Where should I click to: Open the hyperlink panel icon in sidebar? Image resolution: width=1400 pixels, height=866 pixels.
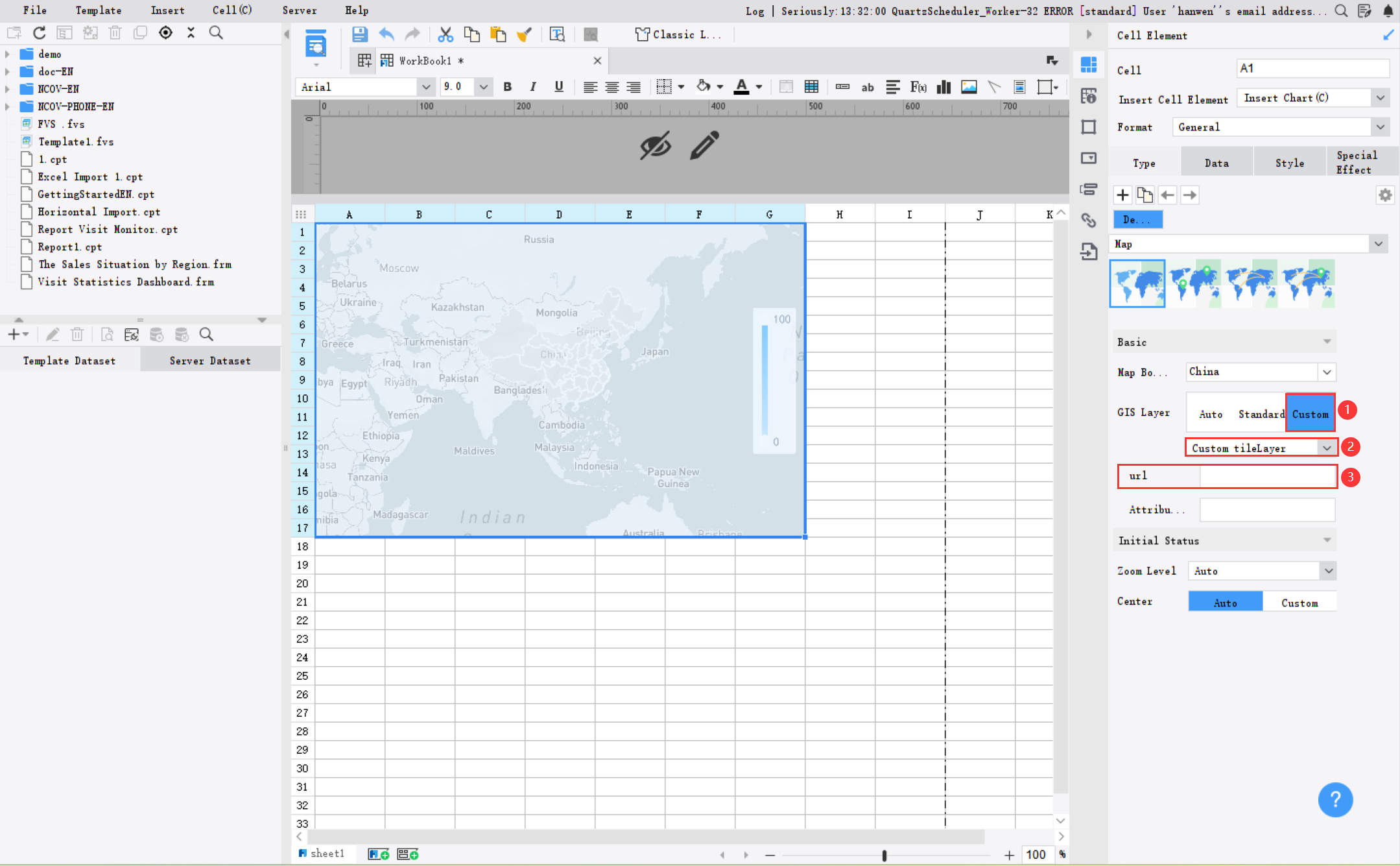pyautogui.click(x=1089, y=220)
